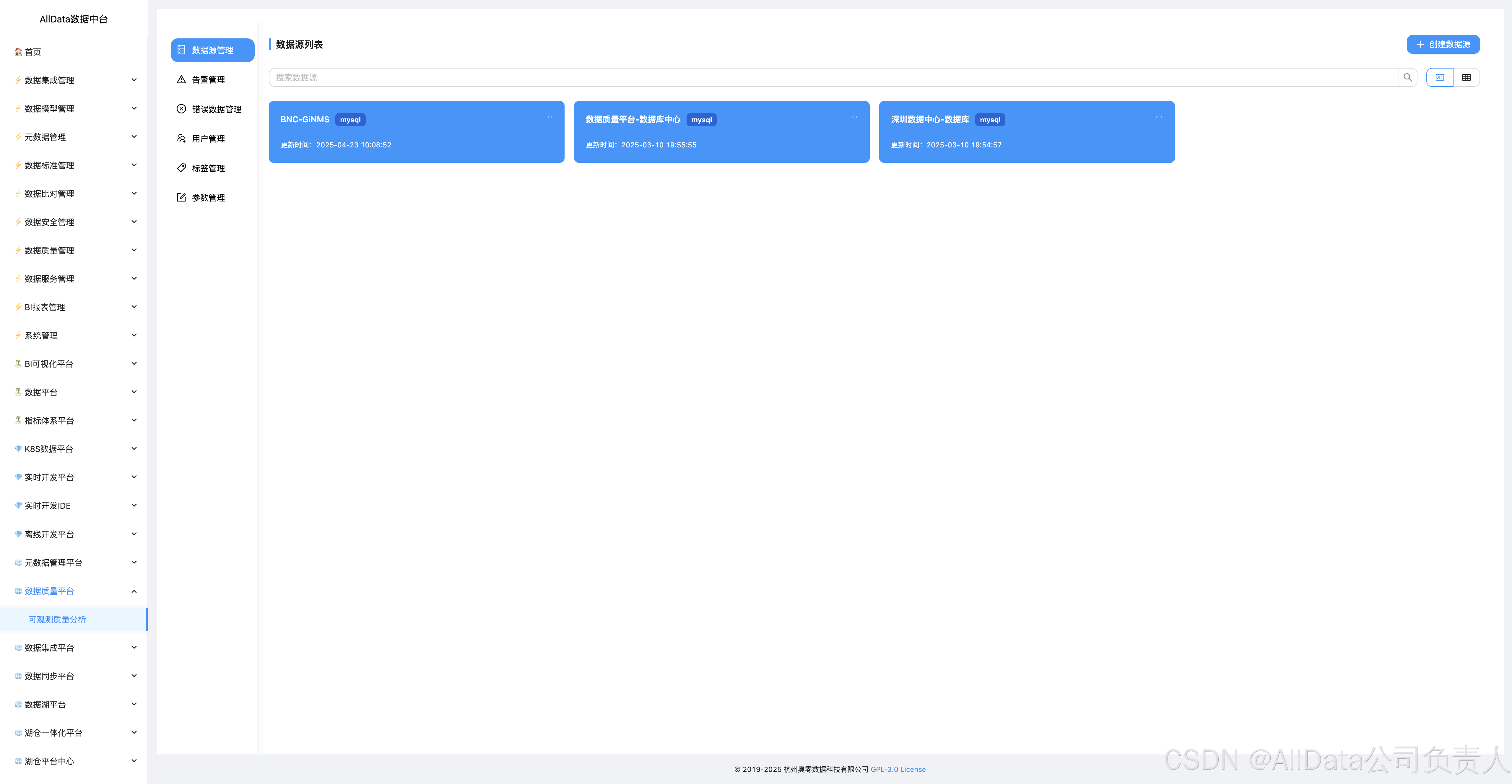Click the 数据源管理 active tab
This screenshot has width=1512, height=784.
[x=212, y=50]
